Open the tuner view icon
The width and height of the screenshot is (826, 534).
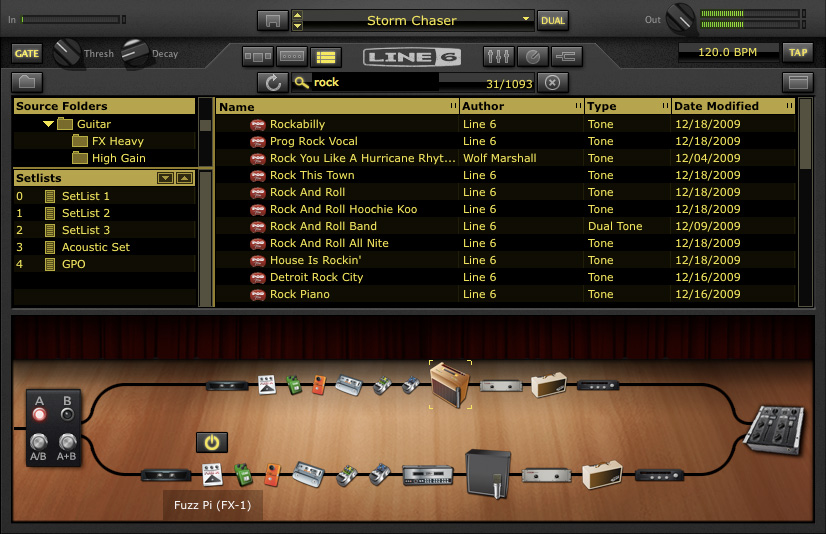point(532,55)
